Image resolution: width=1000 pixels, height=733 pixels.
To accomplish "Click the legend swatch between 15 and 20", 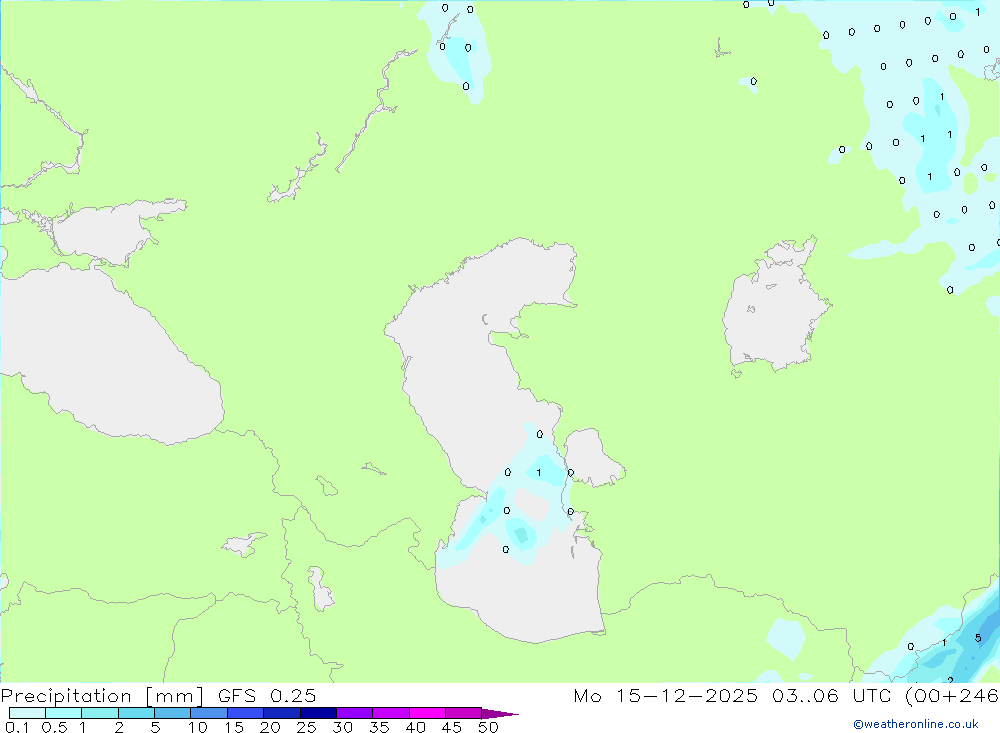I will (246, 713).
